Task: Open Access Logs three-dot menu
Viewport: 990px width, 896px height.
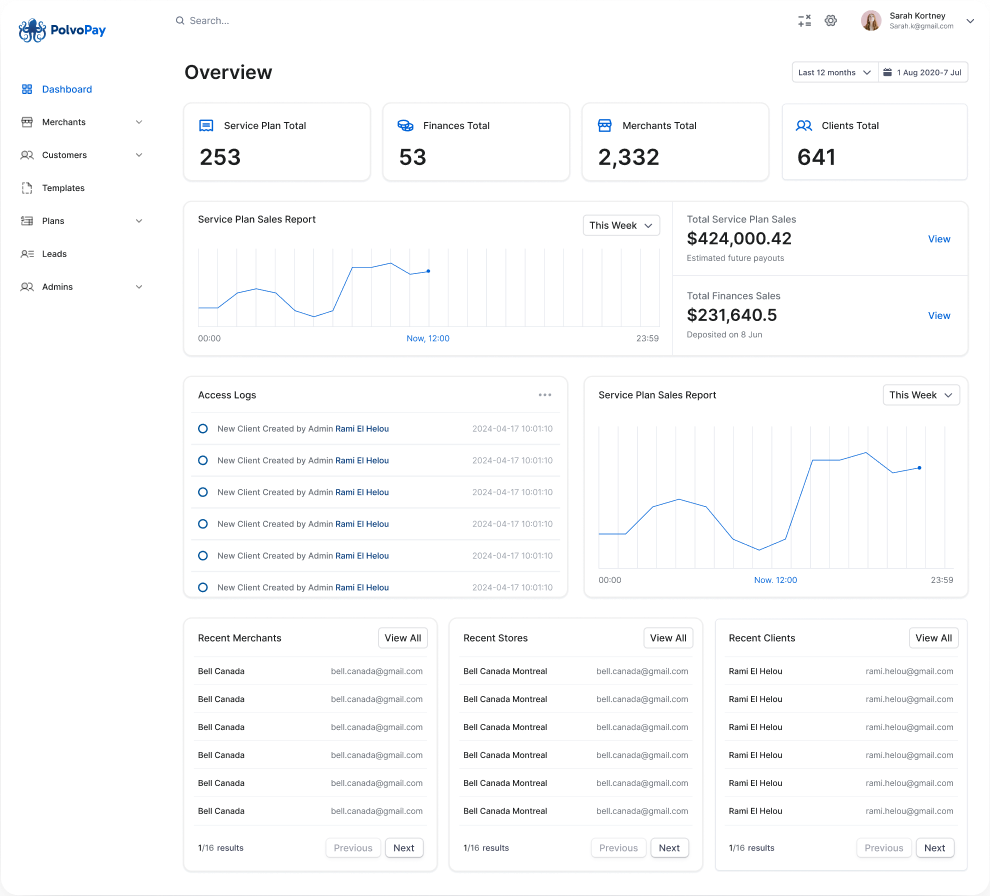Action: [x=545, y=395]
